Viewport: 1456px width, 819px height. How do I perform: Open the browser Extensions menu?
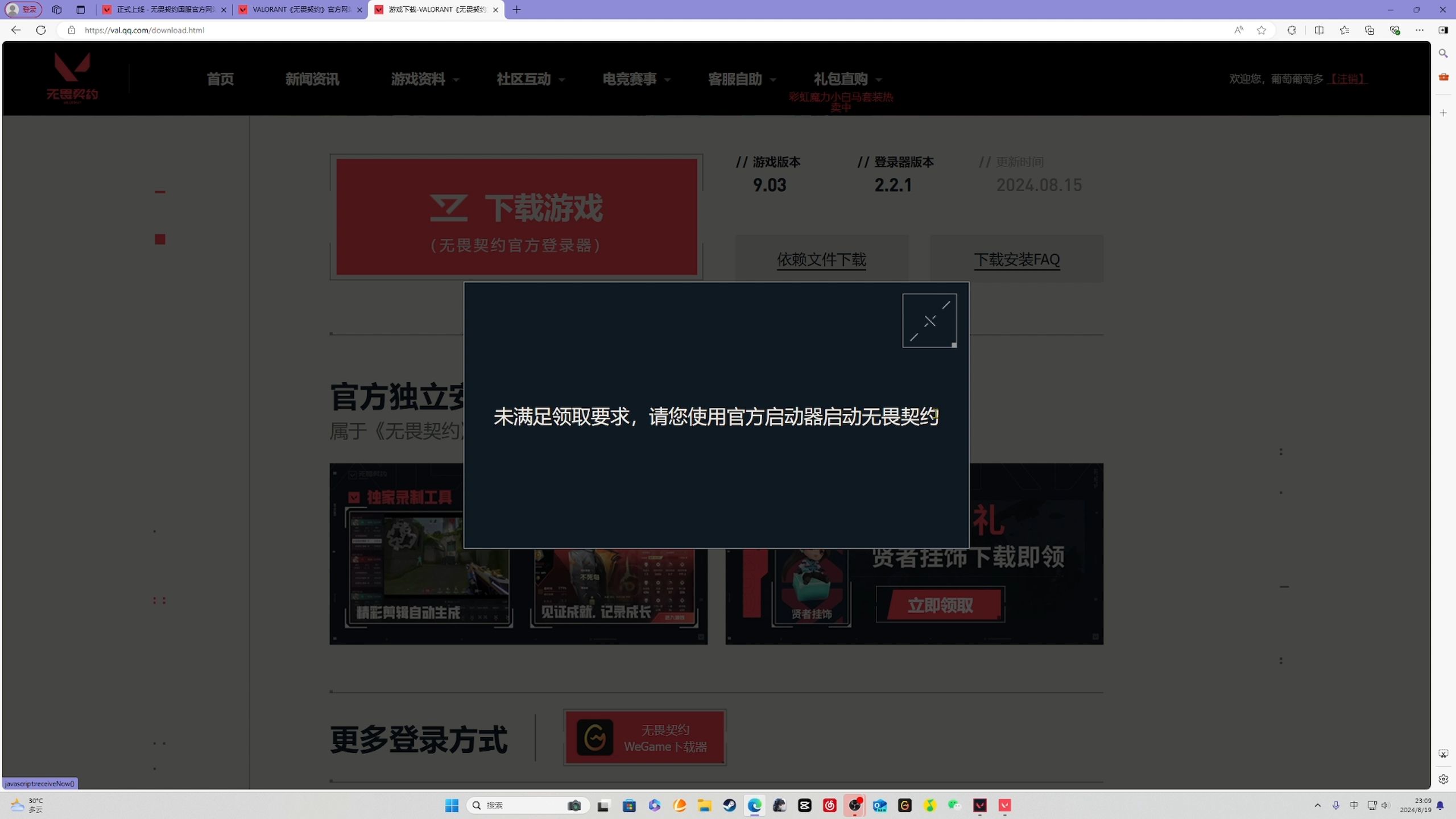[x=1292, y=30]
